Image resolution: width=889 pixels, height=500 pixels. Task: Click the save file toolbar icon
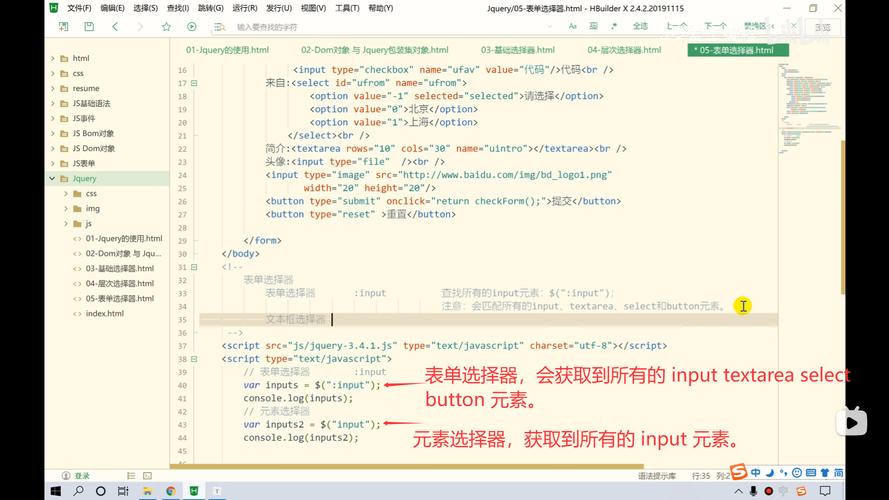89,27
